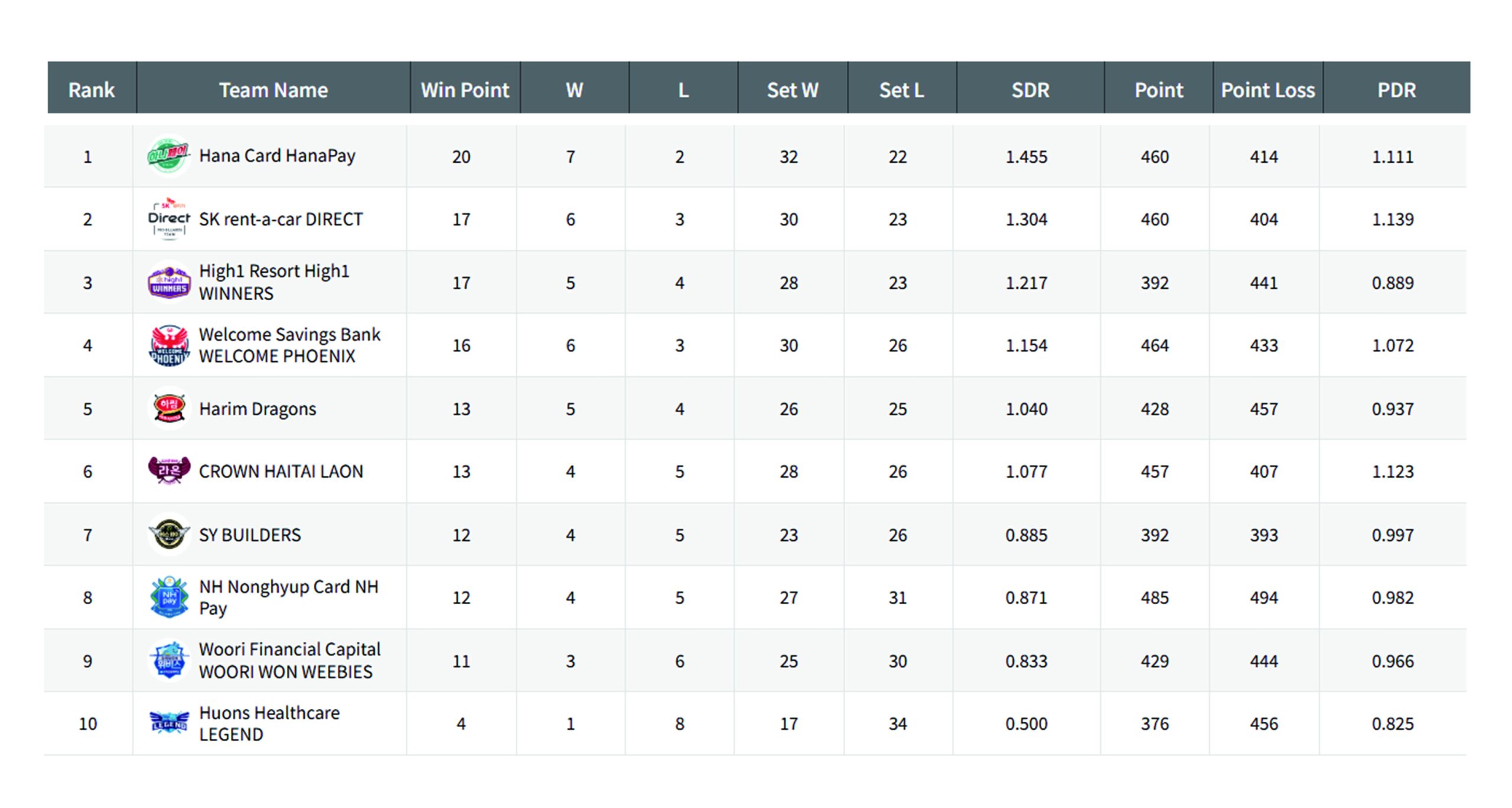Click the SDR column header
Viewport: 1512px width, 808px height.
(1030, 90)
